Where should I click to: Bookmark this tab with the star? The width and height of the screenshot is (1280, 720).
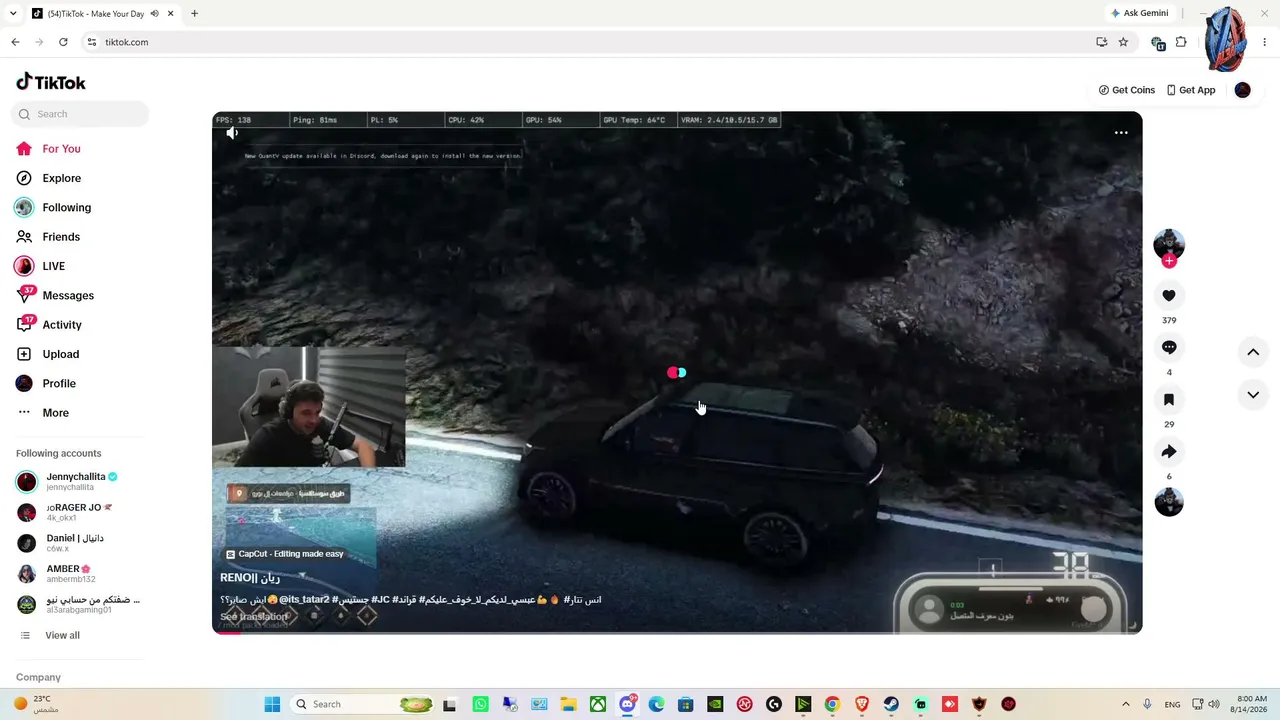1123,42
